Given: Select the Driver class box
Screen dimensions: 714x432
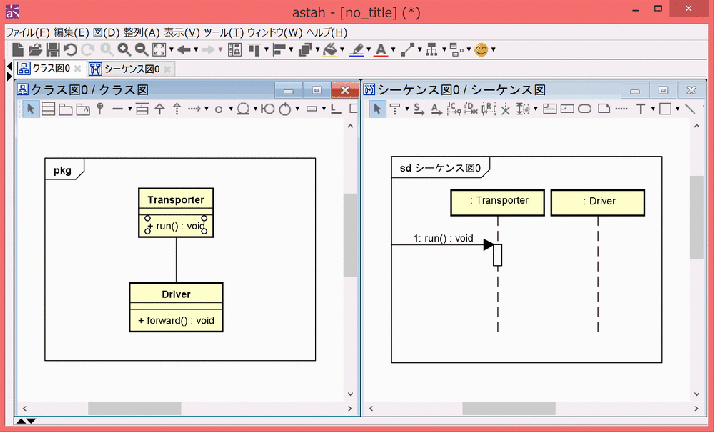Looking at the screenshot, I should 176,294.
